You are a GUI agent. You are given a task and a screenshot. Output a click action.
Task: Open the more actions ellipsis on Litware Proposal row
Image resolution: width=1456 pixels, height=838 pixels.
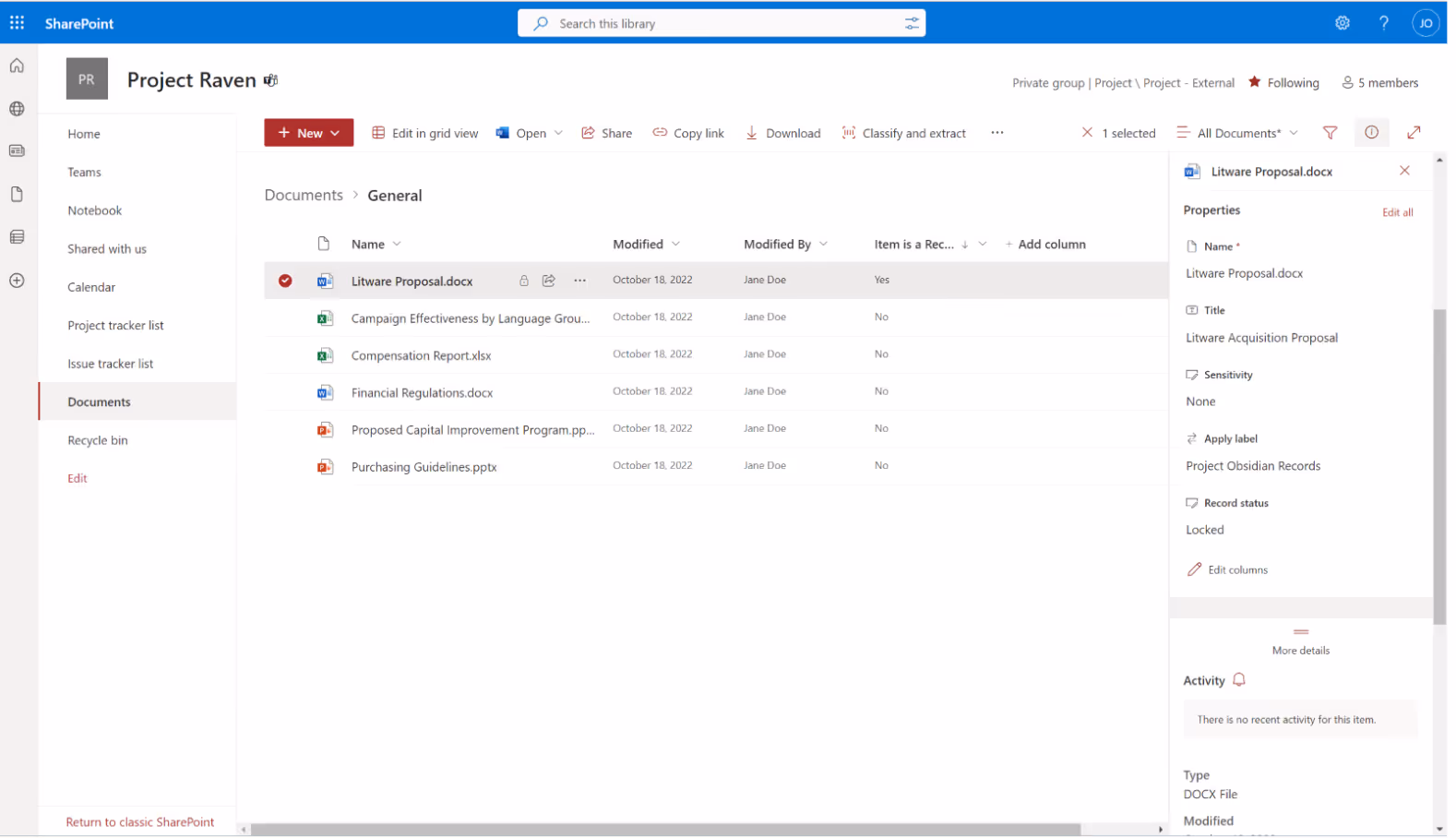point(579,281)
